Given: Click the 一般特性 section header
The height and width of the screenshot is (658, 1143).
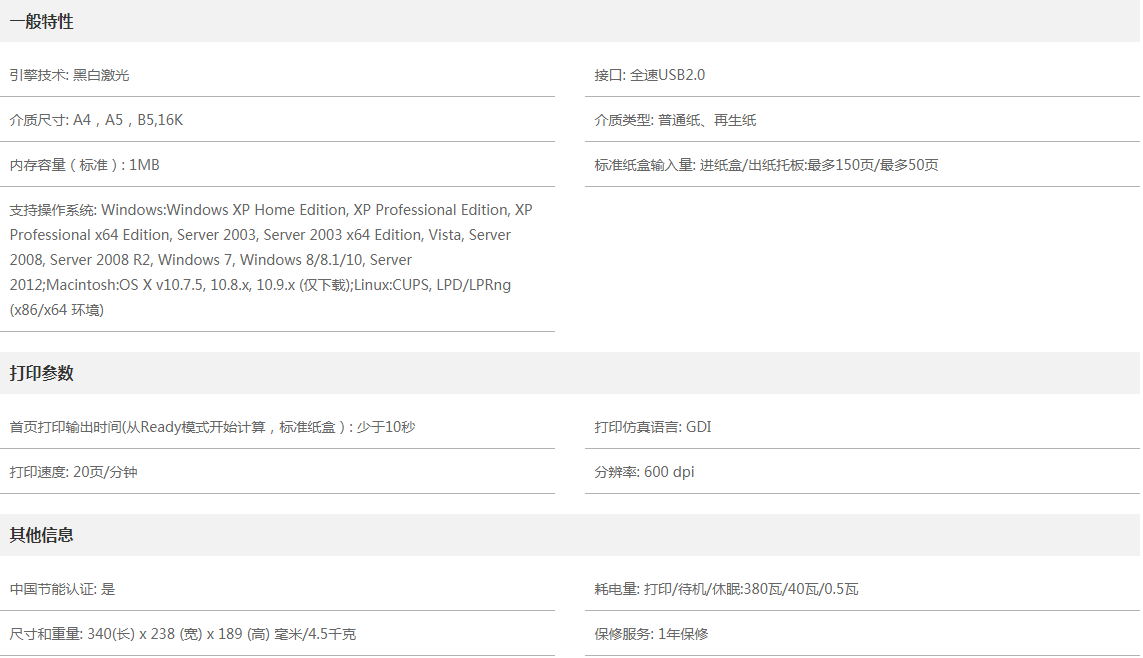Looking at the screenshot, I should pos(42,21).
